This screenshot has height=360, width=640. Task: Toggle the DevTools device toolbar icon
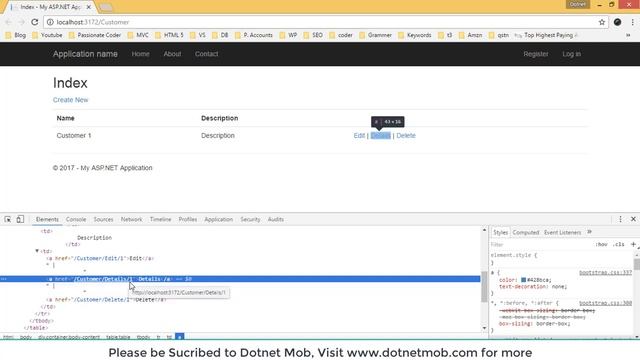[20, 219]
